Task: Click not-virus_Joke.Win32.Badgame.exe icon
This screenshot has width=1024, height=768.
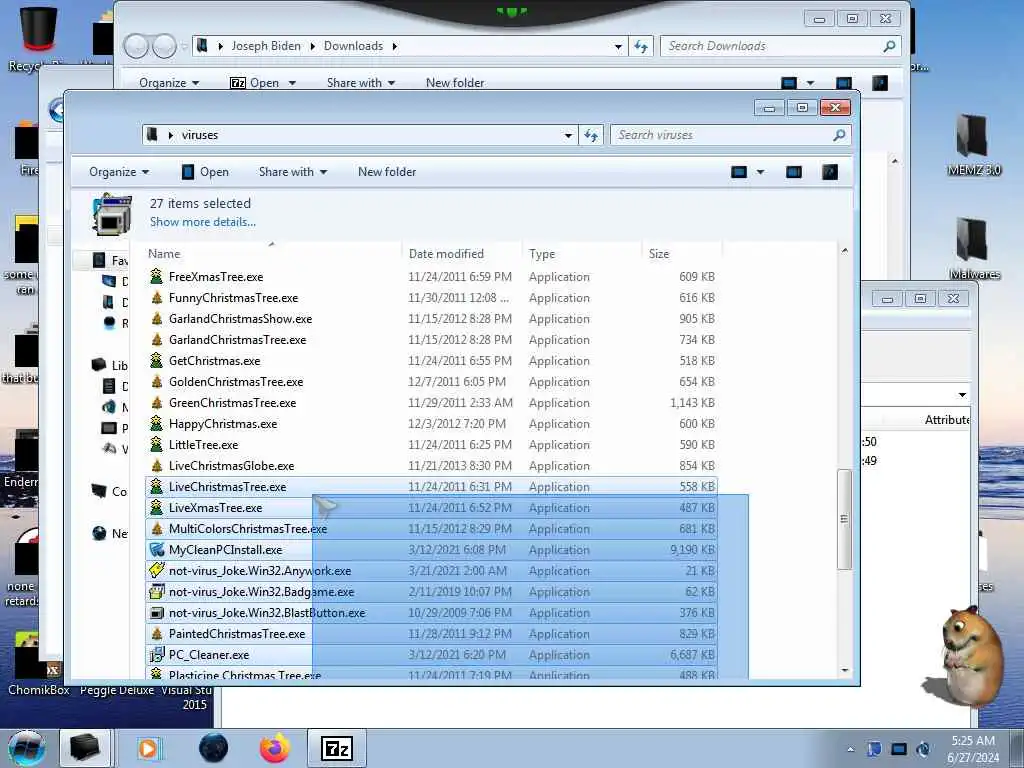Action: 156,592
